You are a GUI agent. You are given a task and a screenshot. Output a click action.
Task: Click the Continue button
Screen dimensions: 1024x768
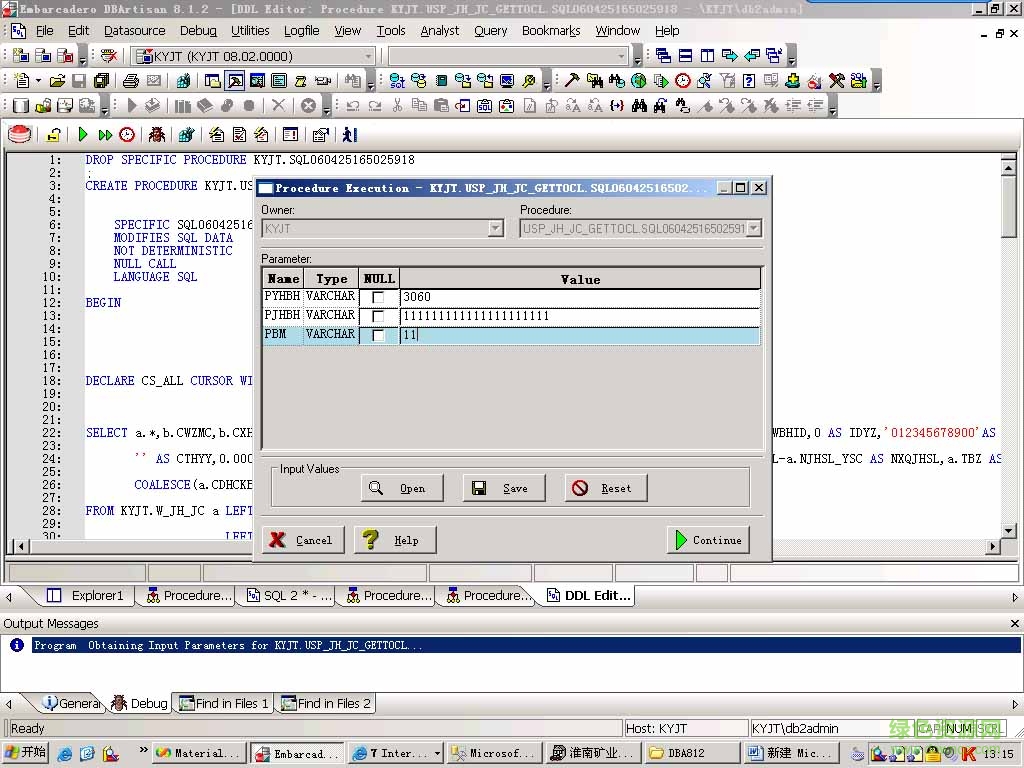(708, 539)
